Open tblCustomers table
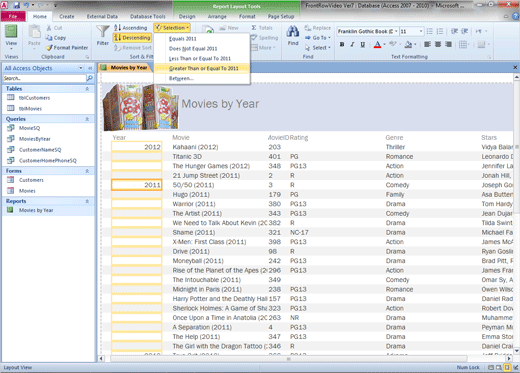This screenshot has width=520, height=373. click(34, 98)
